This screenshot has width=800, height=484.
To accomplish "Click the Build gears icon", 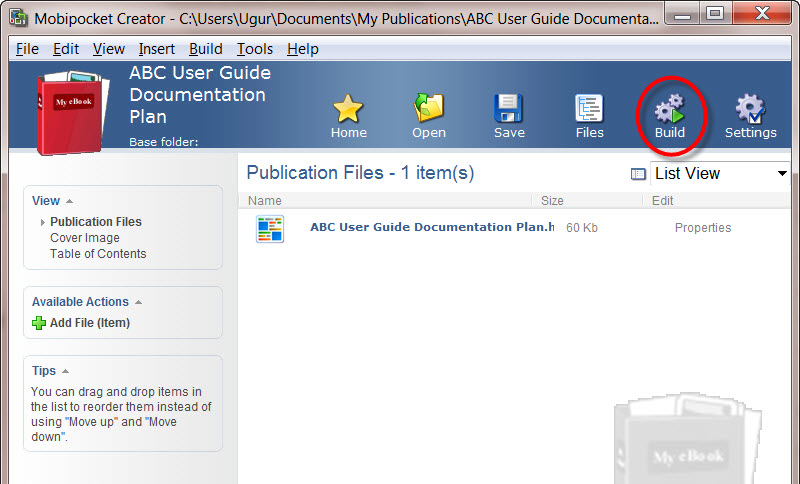I will pos(669,108).
